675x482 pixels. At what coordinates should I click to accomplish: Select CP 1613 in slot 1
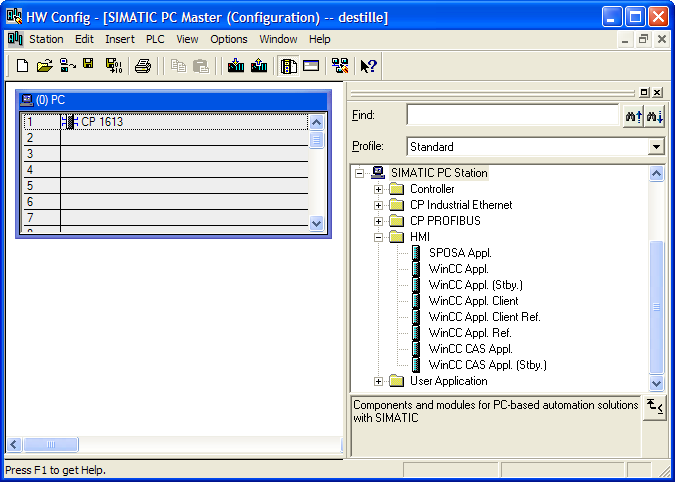pyautogui.click(x=166, y=122)
